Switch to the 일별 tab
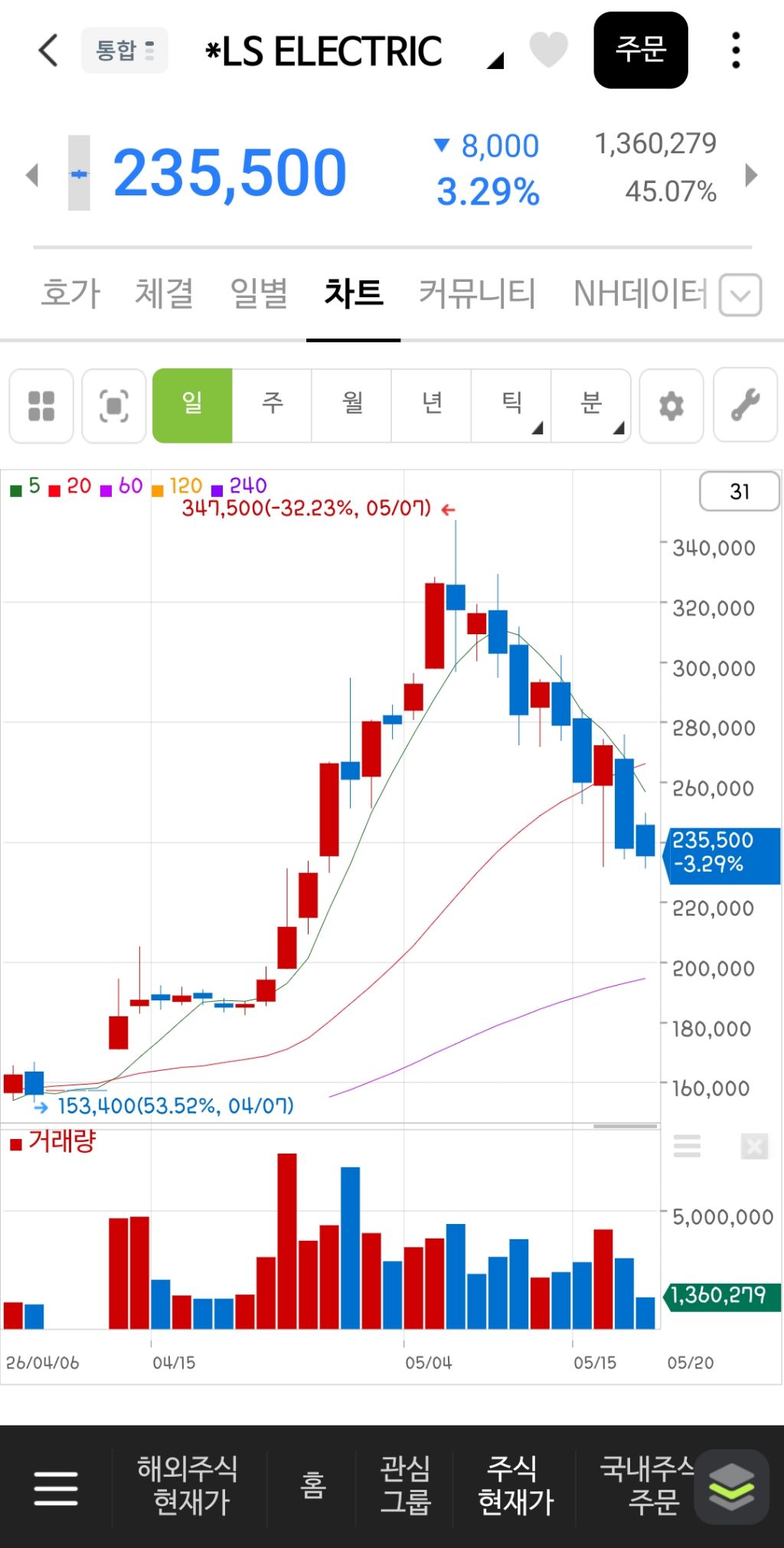The image size is (784, 1548). pos(259,293)
